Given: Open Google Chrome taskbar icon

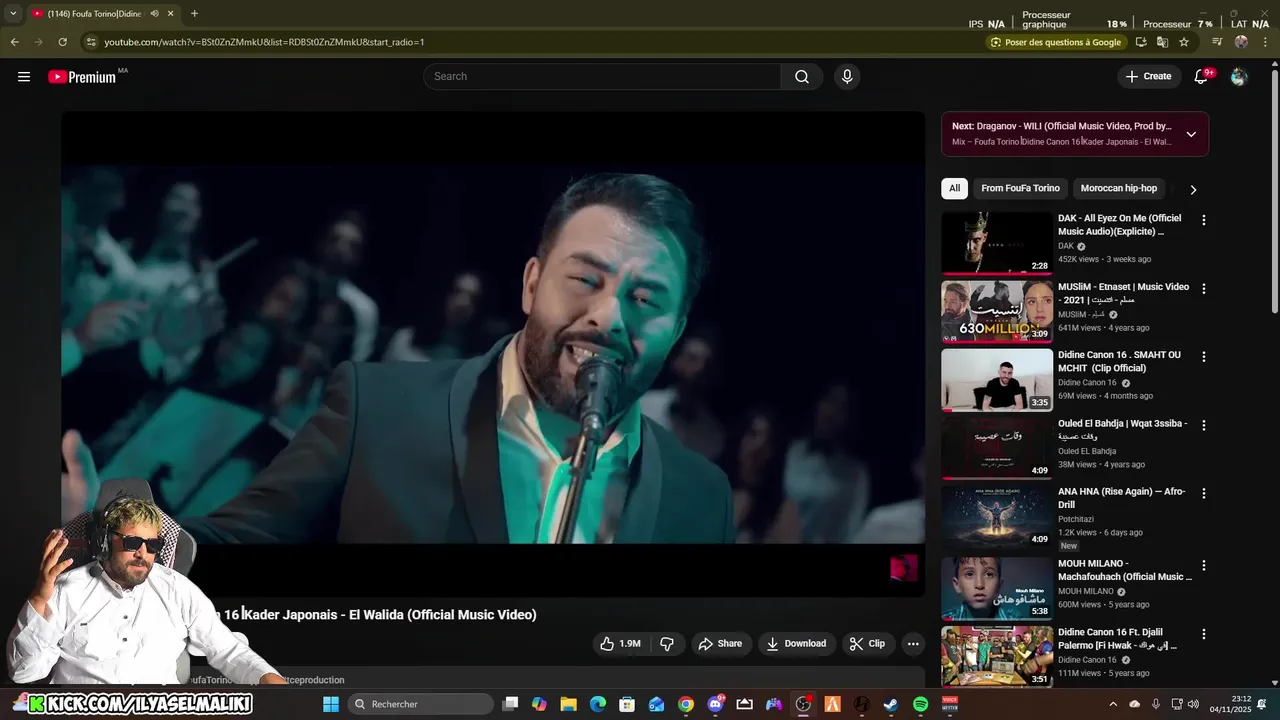Looking at the screenshot, I should pyautogui.click(x=686, y=704).
